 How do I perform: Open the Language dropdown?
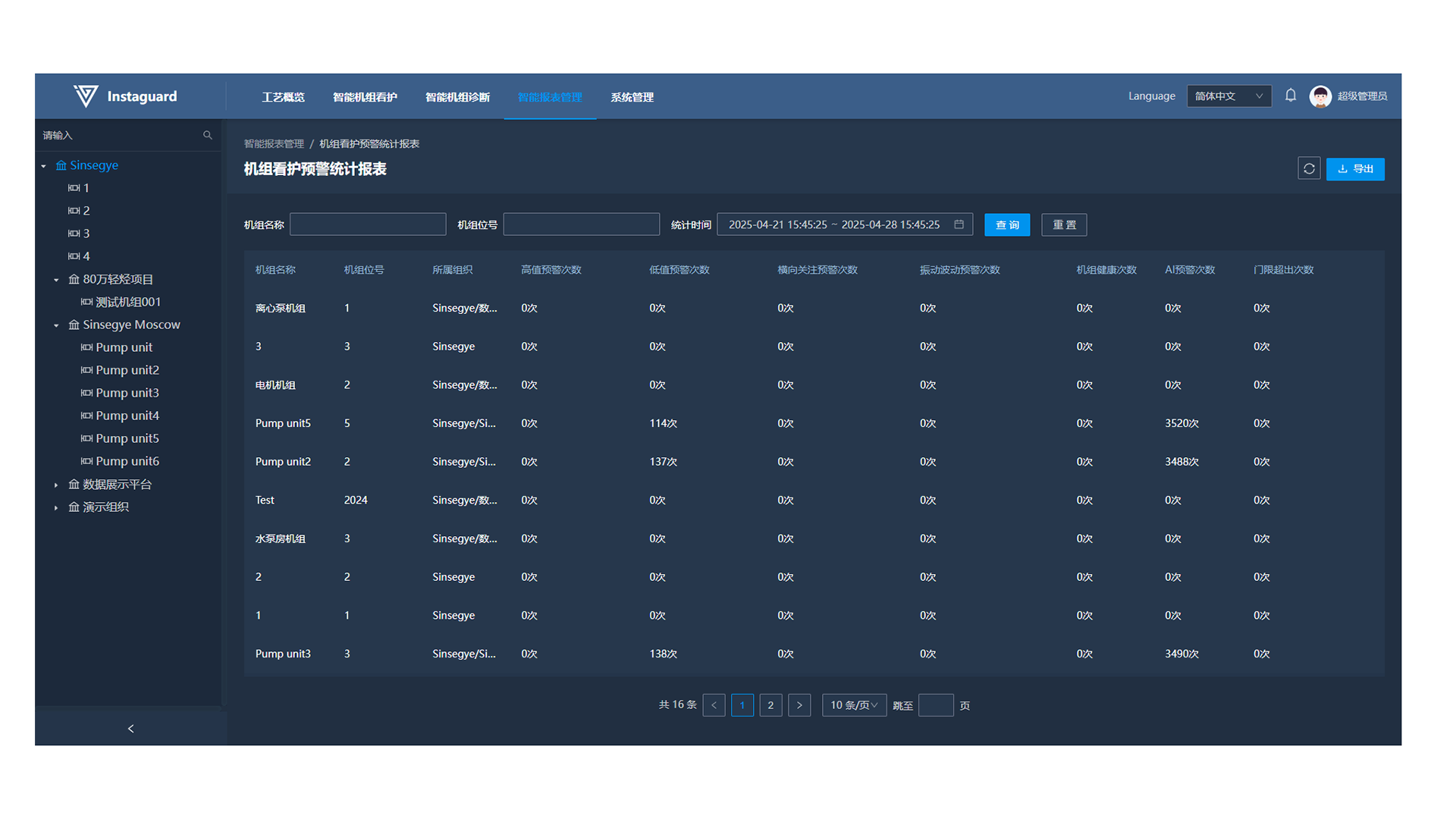(x=1228, y=96)
